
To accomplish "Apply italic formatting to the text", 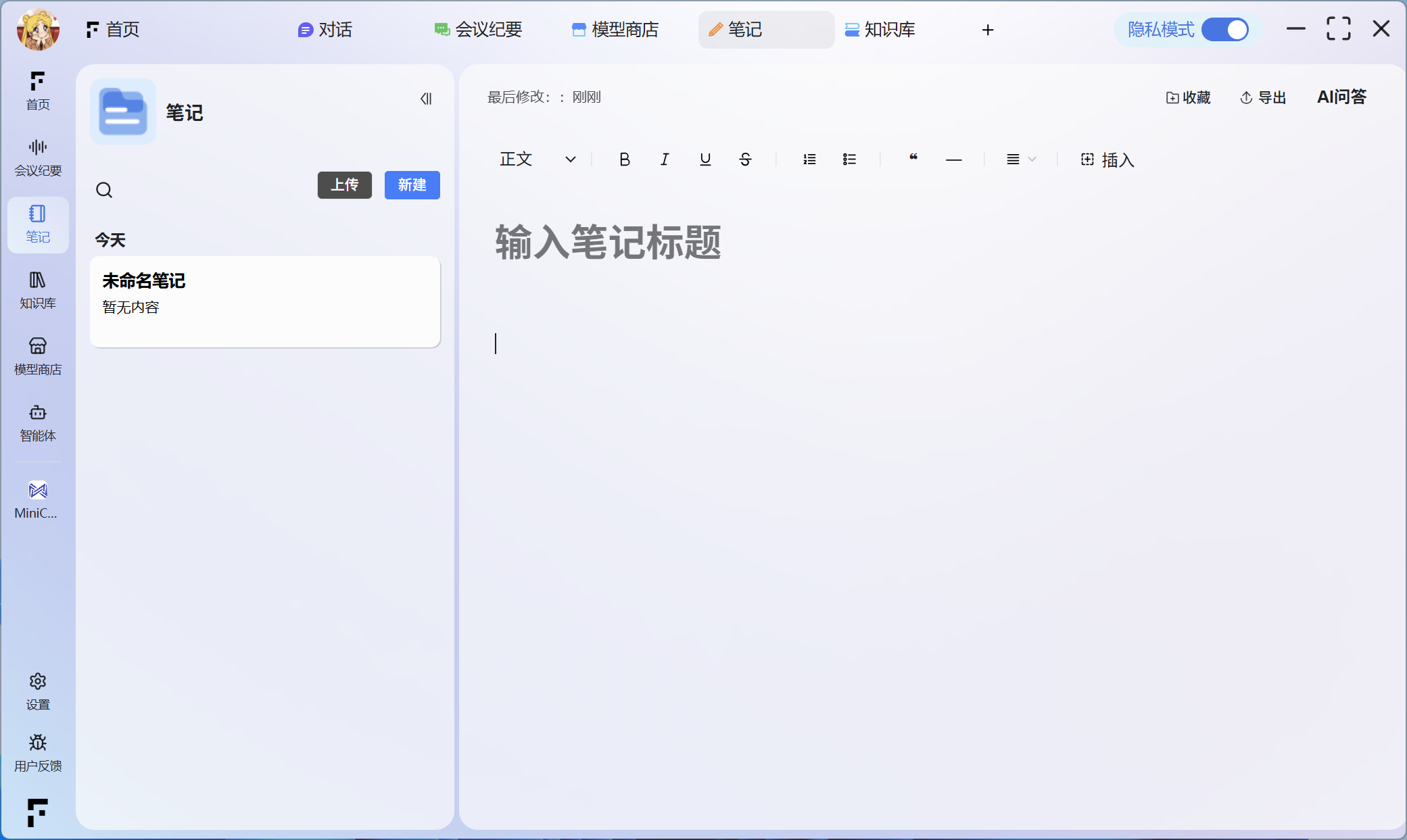I will click(x=665, y=159).
